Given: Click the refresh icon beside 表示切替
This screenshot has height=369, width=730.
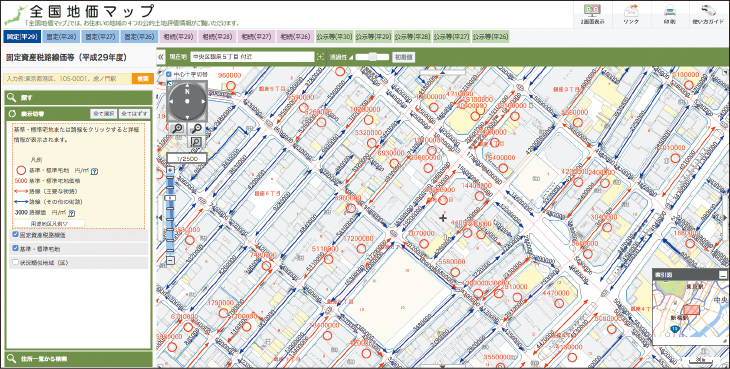Looking at the screenshot, I should click(12, 114).
